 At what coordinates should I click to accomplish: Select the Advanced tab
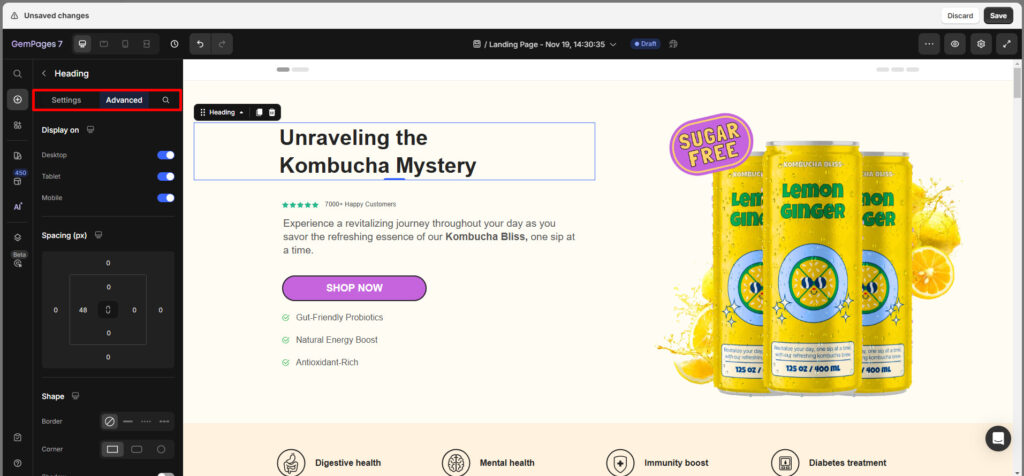(124, 100)
